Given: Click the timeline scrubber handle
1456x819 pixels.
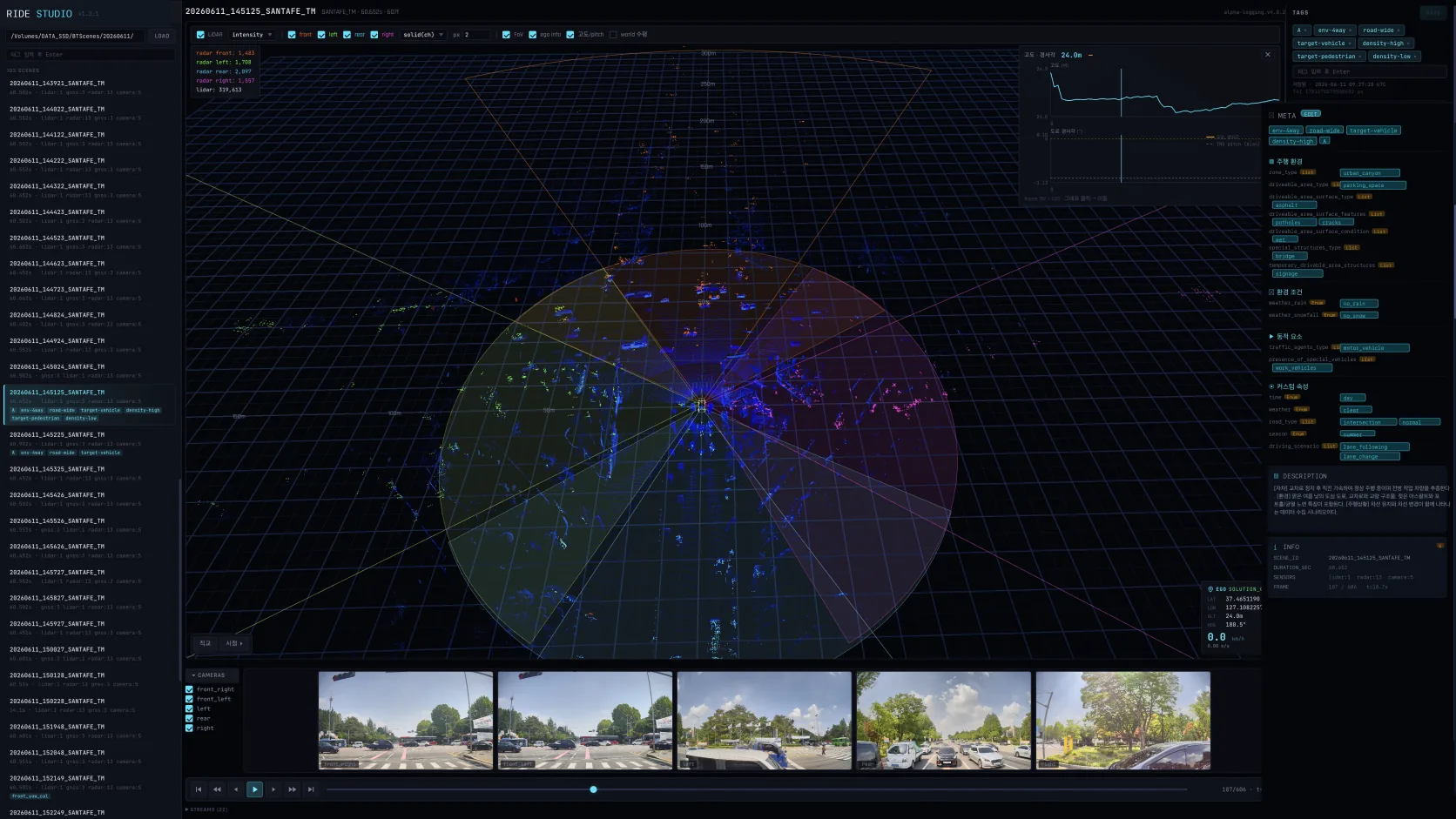Looking at the screenshot, I should (593, 789).
